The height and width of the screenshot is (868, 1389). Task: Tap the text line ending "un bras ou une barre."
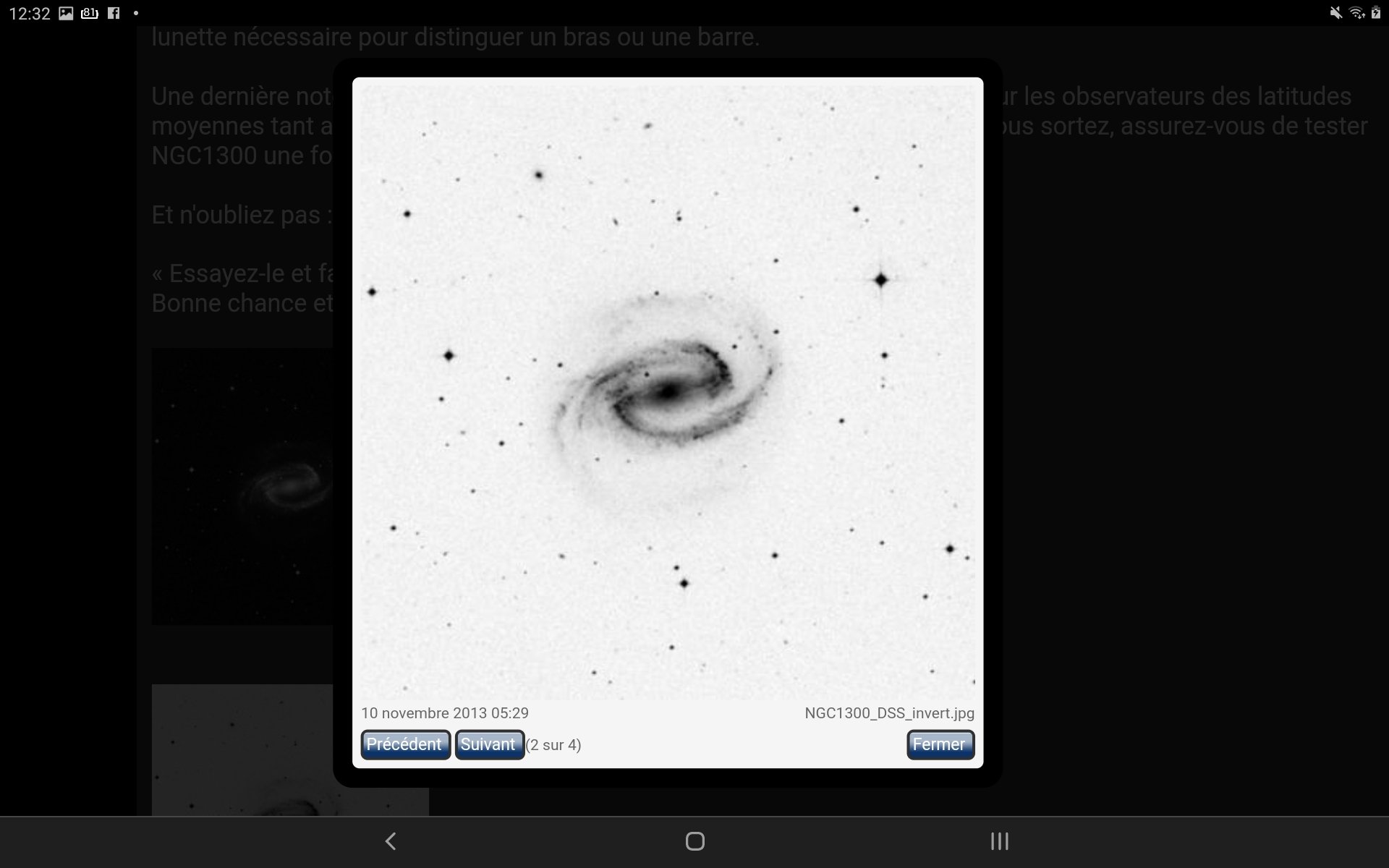click(456, 37)
